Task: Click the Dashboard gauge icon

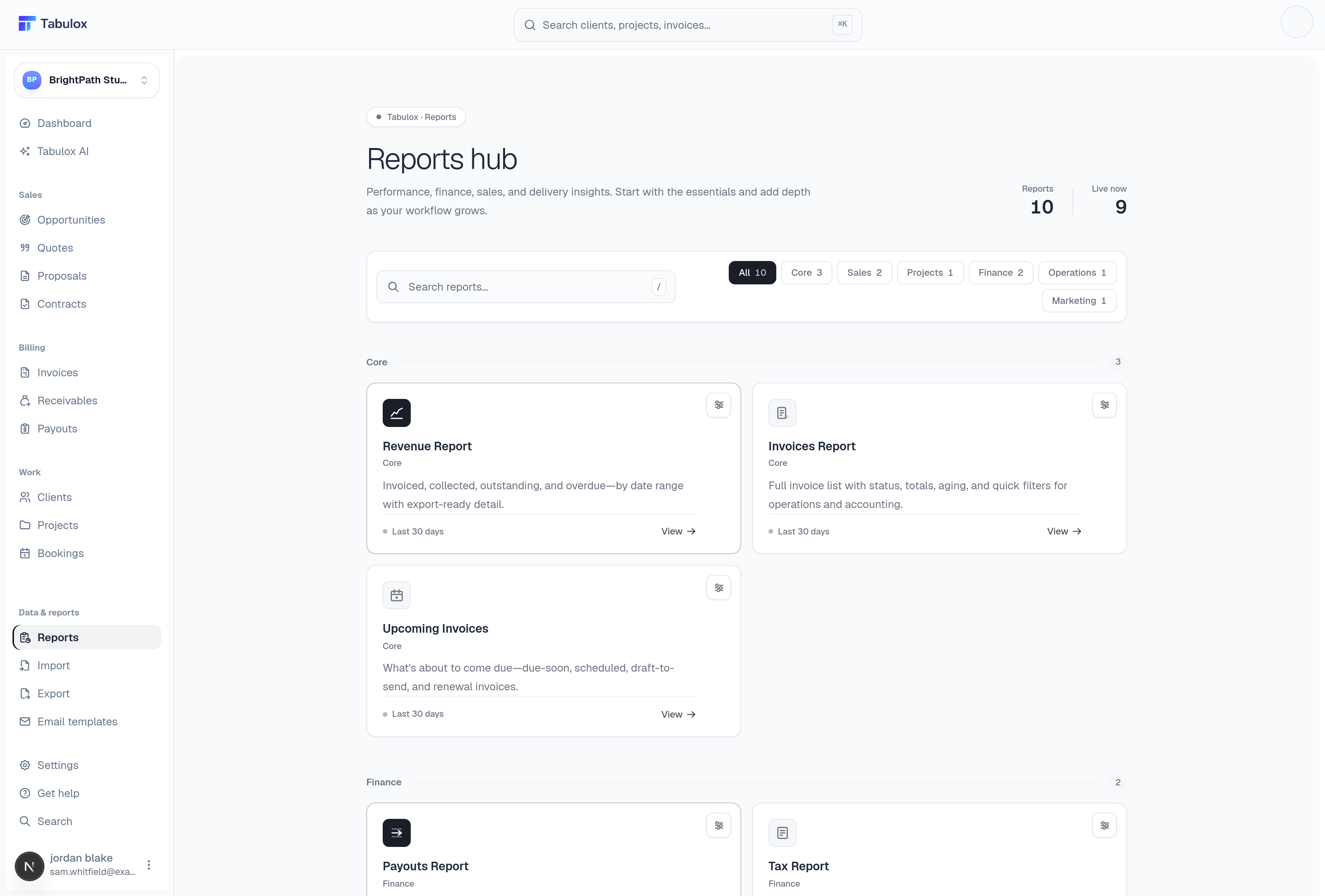Action: click(25, 123)
